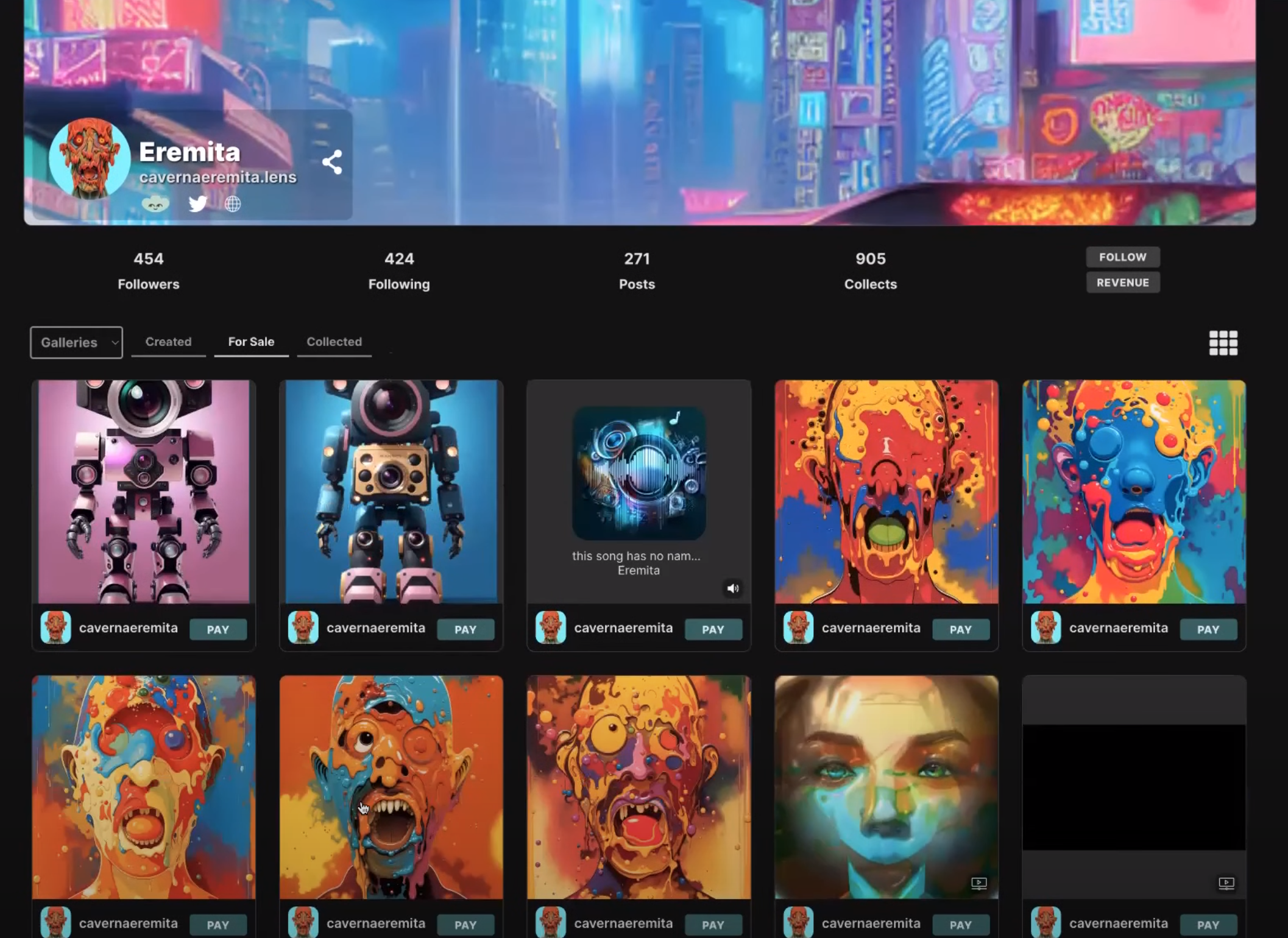Click the Lens mascot icon under the profile name
This screenshot has height=938, width=1288.
tap(155, 203)
